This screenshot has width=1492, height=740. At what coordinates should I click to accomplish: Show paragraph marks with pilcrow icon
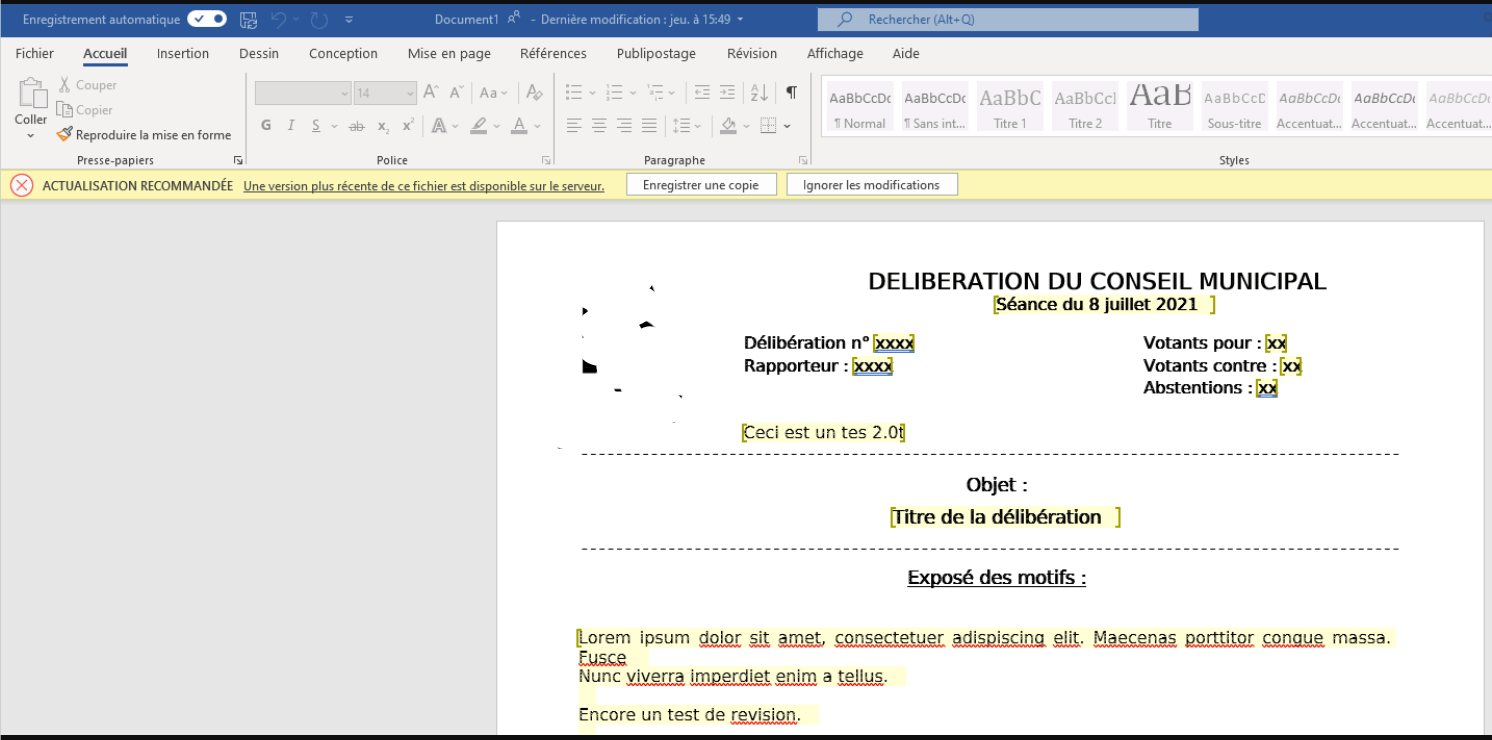pyautogui.click(x=791, y=93)
